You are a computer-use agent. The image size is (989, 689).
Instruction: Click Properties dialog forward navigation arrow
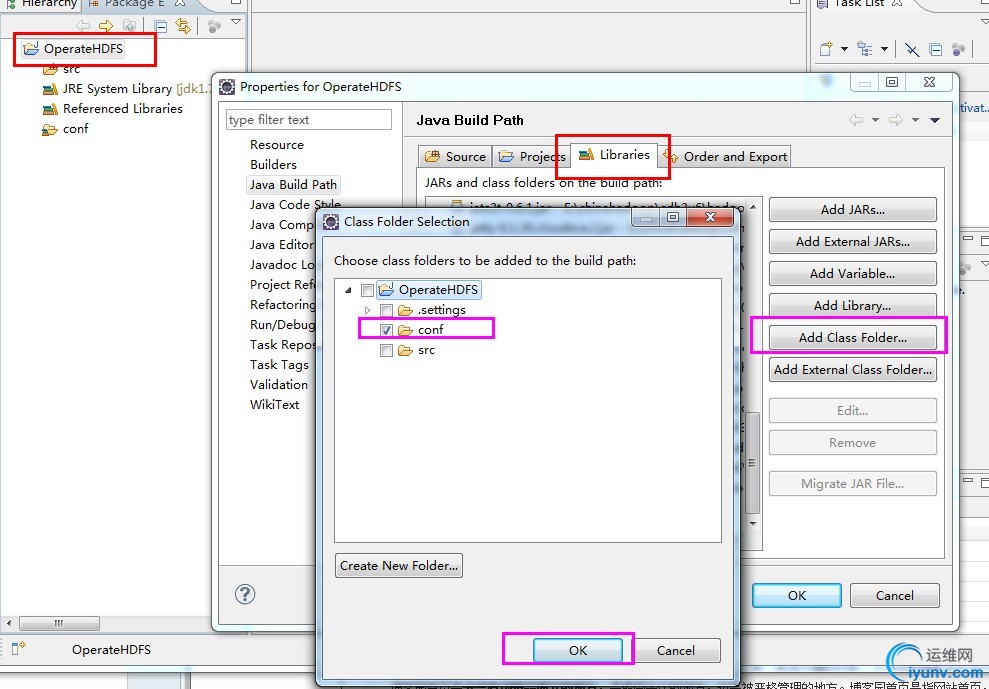tap(896, 120)
